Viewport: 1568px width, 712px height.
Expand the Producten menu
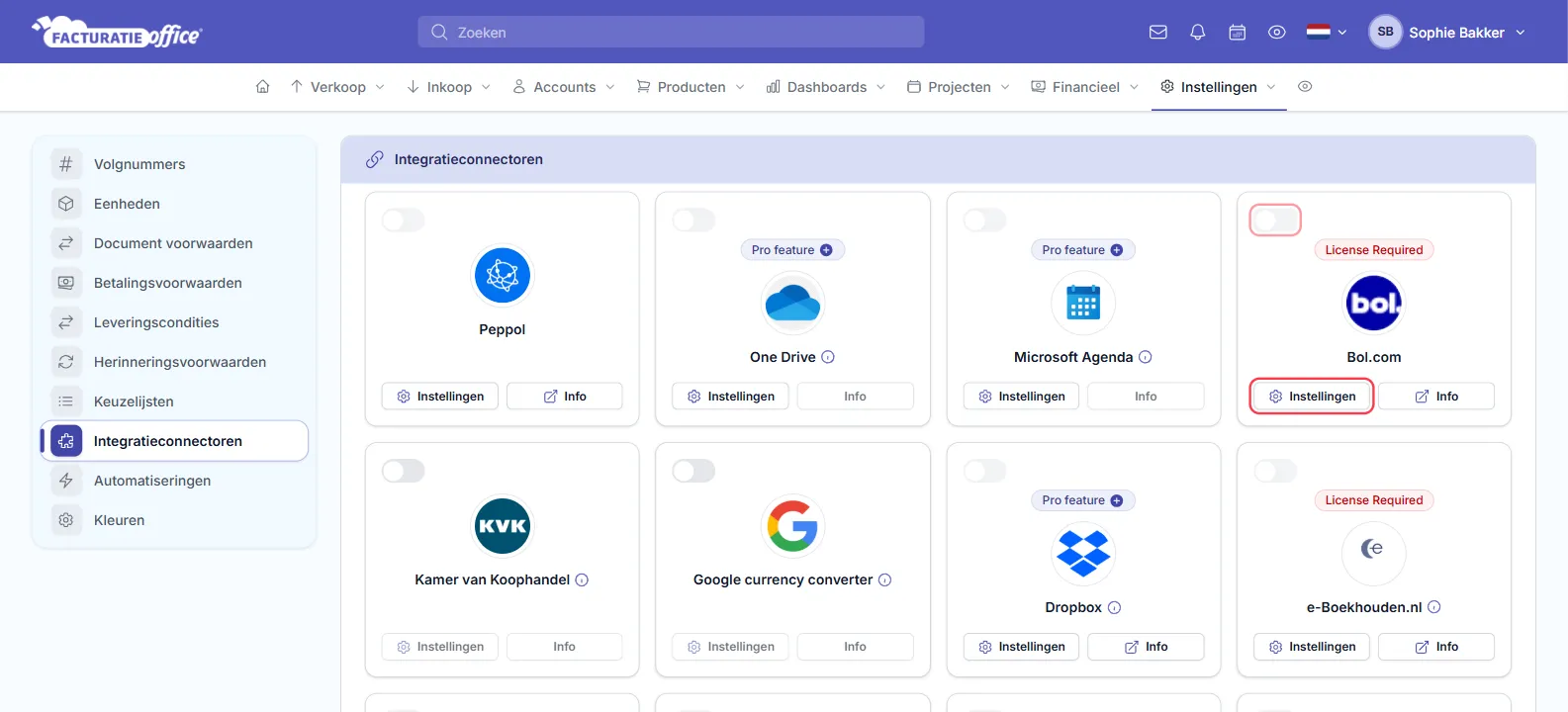coord(691,87)
